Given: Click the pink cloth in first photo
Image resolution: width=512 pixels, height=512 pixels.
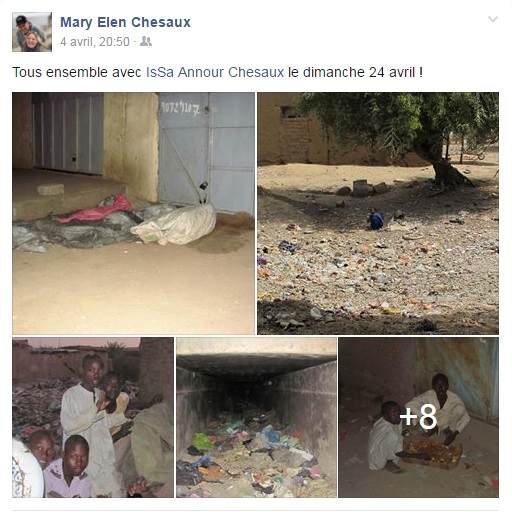Looking at the screenshot, I should tap(95, 209).
